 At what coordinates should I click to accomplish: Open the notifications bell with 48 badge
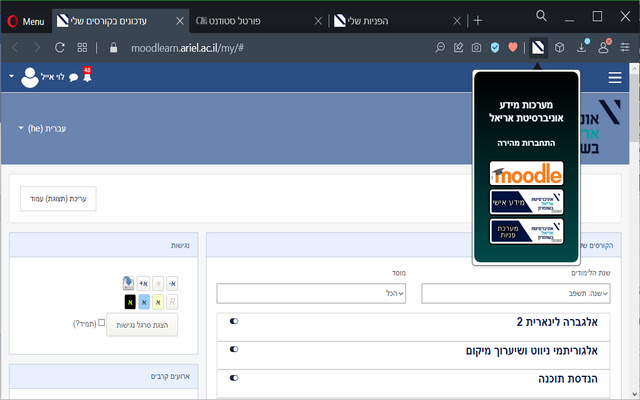pyautogui.click(x=87, y=76)
